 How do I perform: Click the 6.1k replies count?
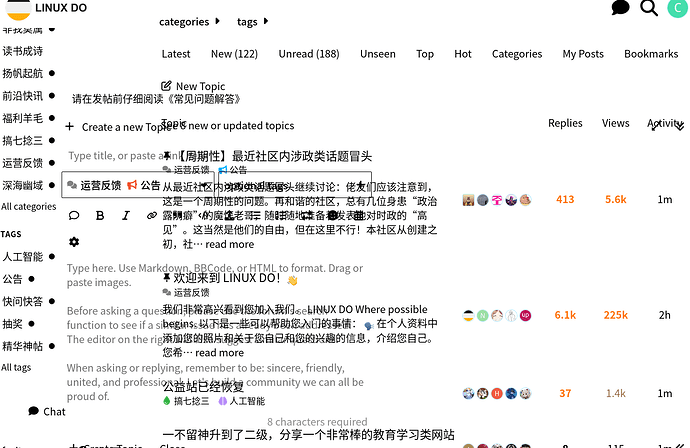pyautogui.click(x=565, y=315)
